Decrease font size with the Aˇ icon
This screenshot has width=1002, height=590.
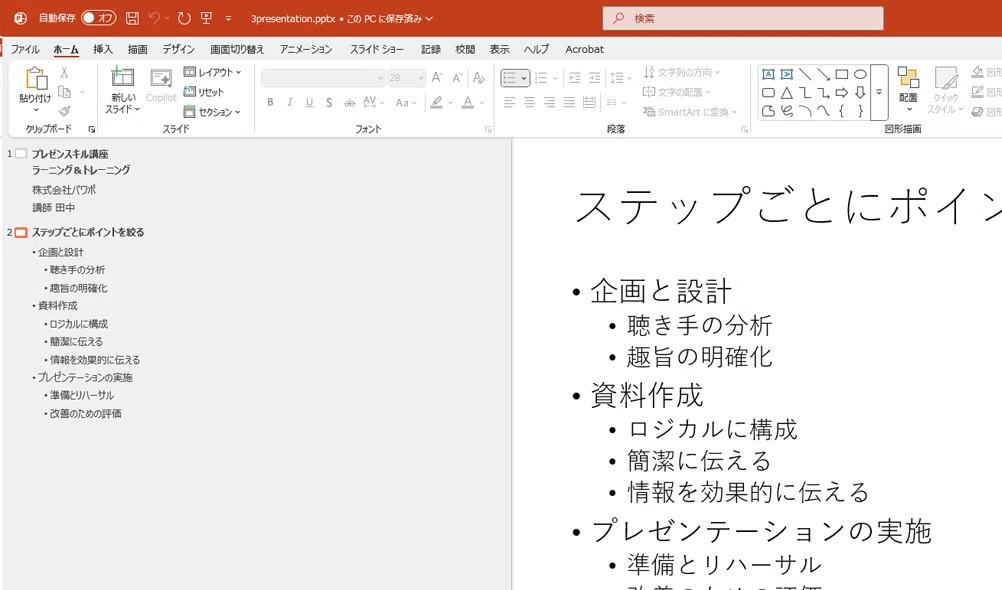click(x=457, y=77)
